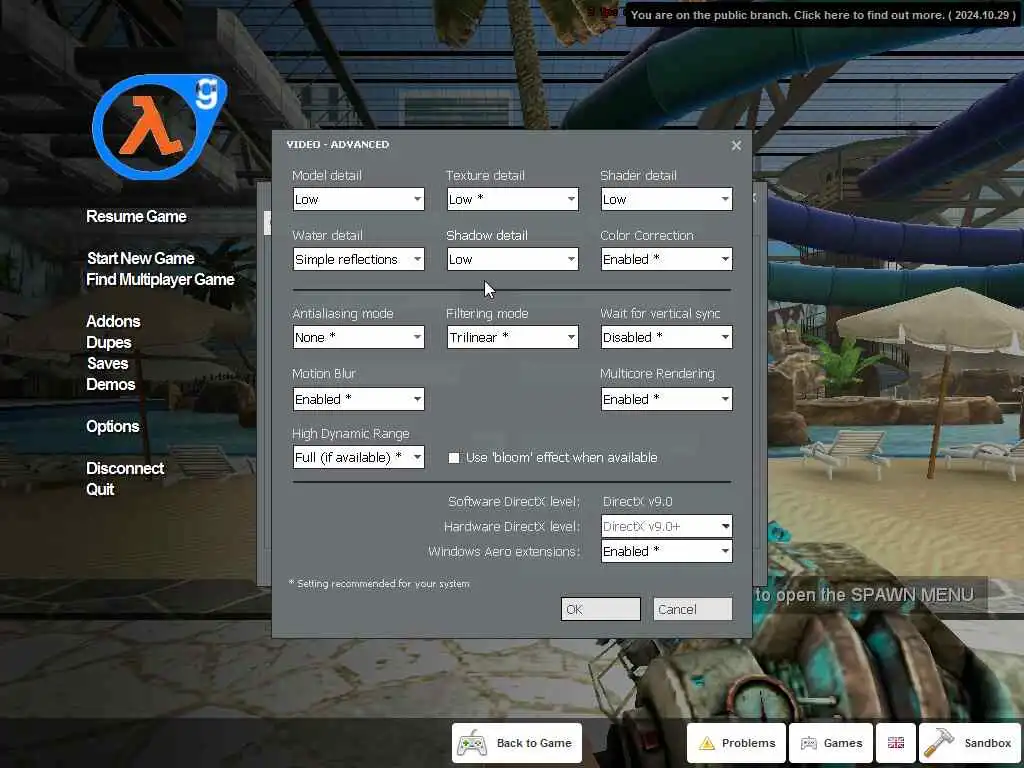Screen dimensions: 1024x768
Task: Expand the Filtering mode dropdown
Action: tap(513, 337)
